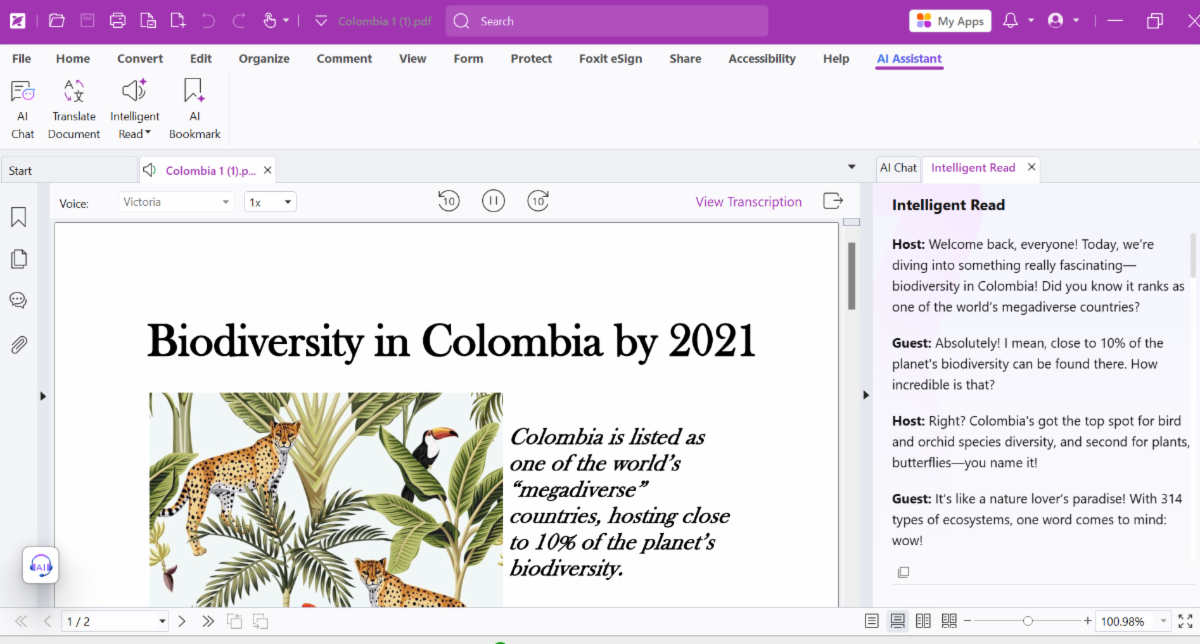Collapse the right panel arrow

pyautogui.click(x=866, y=395)
